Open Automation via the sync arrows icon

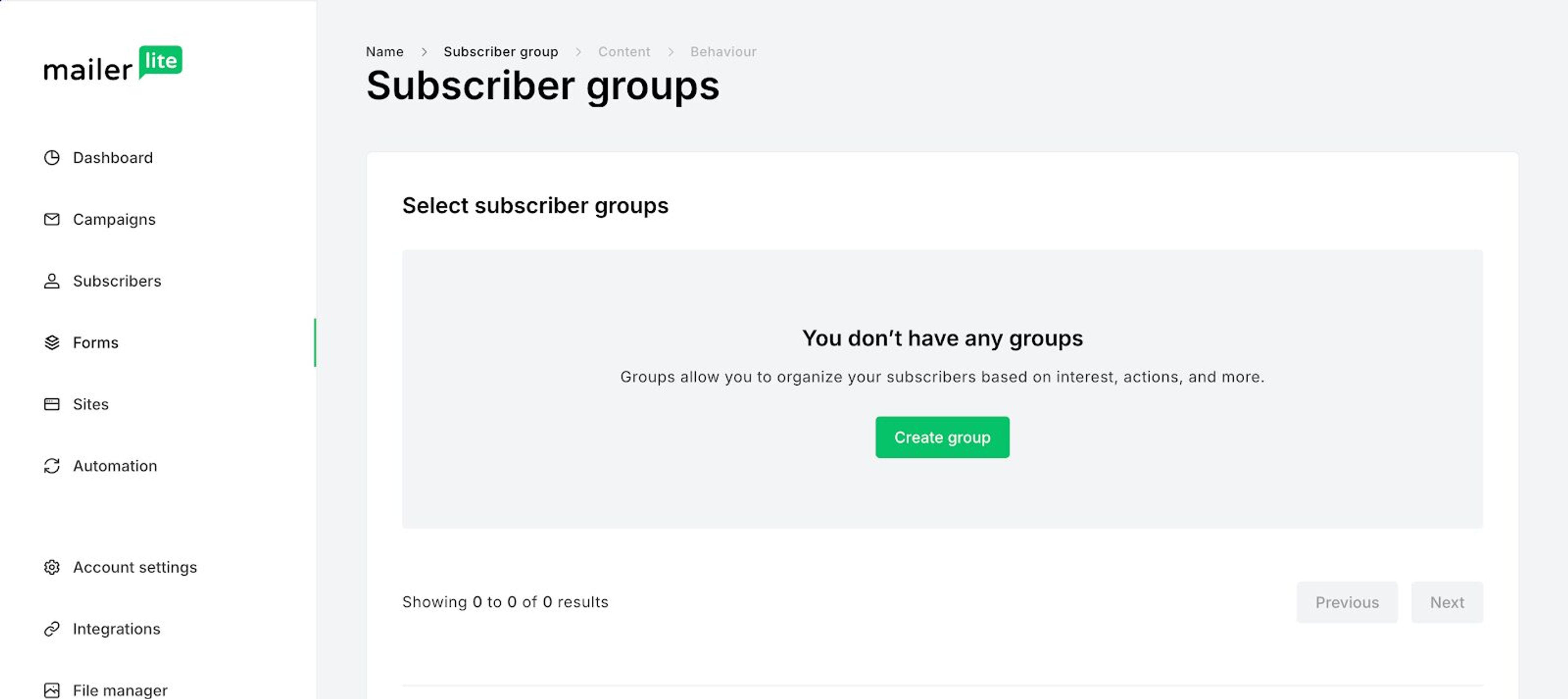click(x=52, y=466)
